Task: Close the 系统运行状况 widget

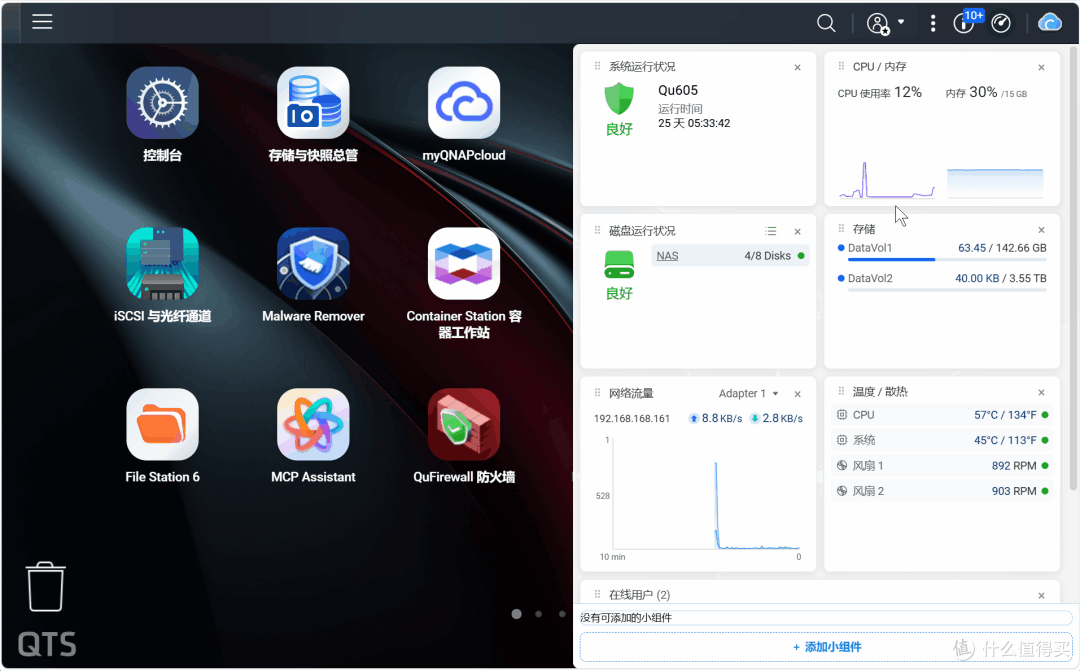Action: [x=797, y=68]
